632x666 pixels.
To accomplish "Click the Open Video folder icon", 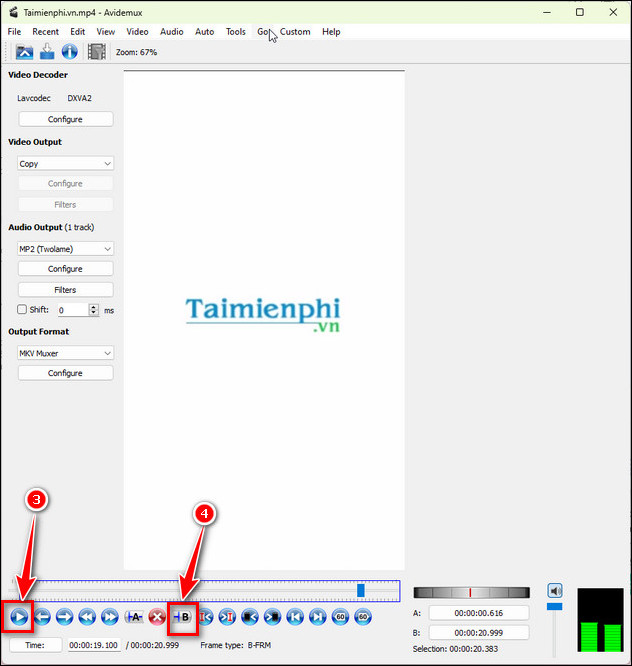I will click(x=24, y=52).
